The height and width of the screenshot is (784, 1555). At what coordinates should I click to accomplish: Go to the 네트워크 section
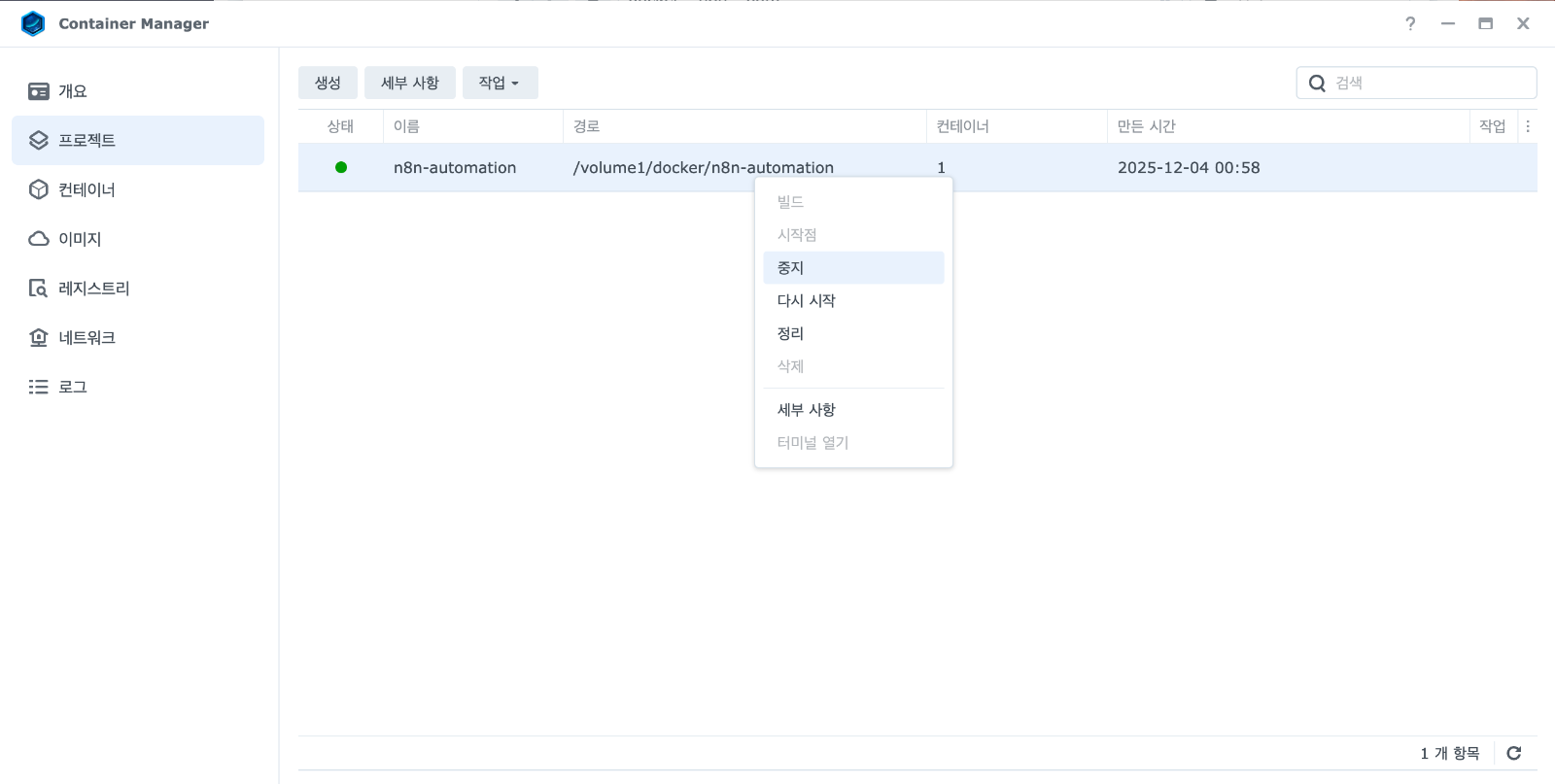pyautogui.click(x=138, y=337)
